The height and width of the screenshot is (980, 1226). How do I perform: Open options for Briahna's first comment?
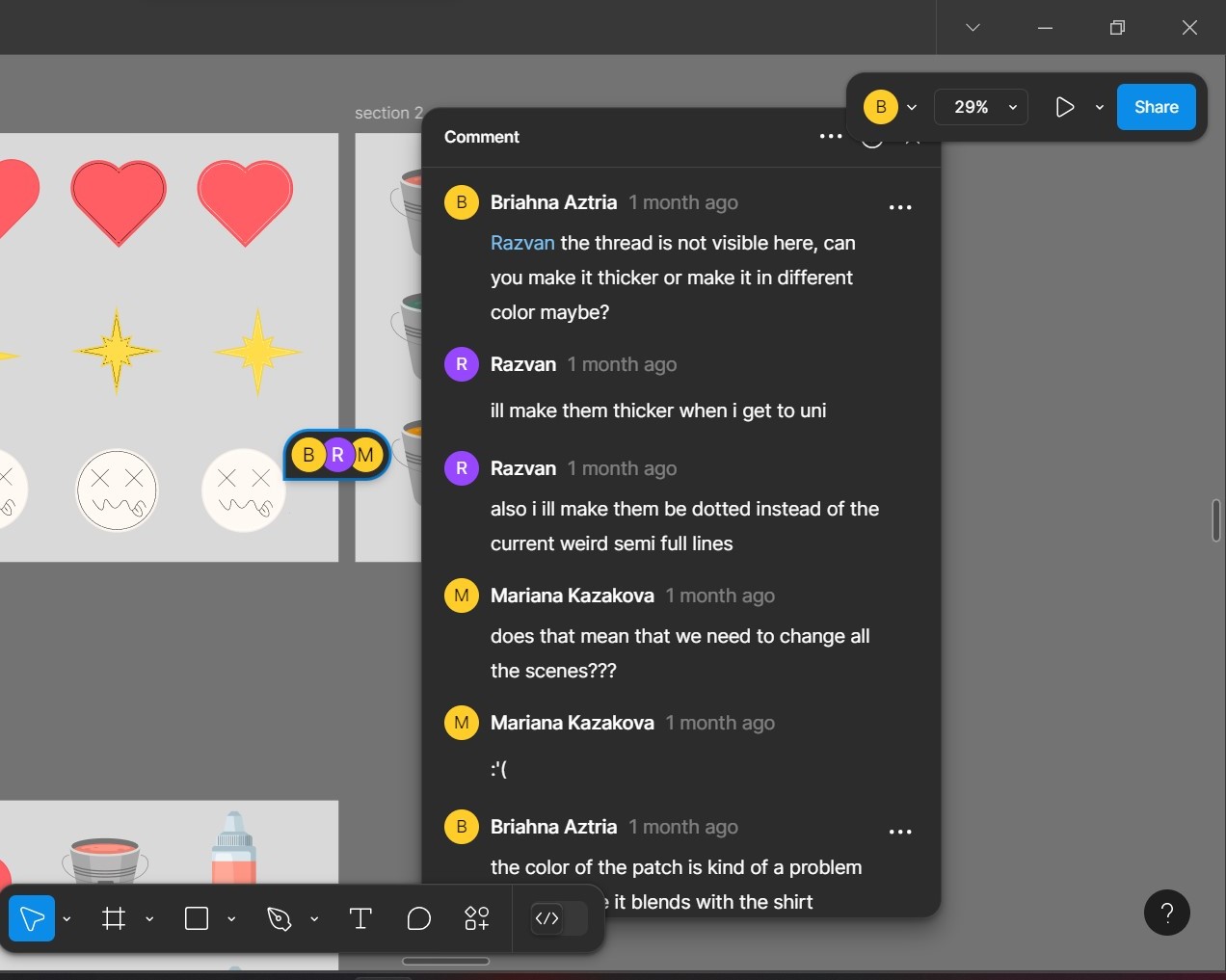click(900, 207)
